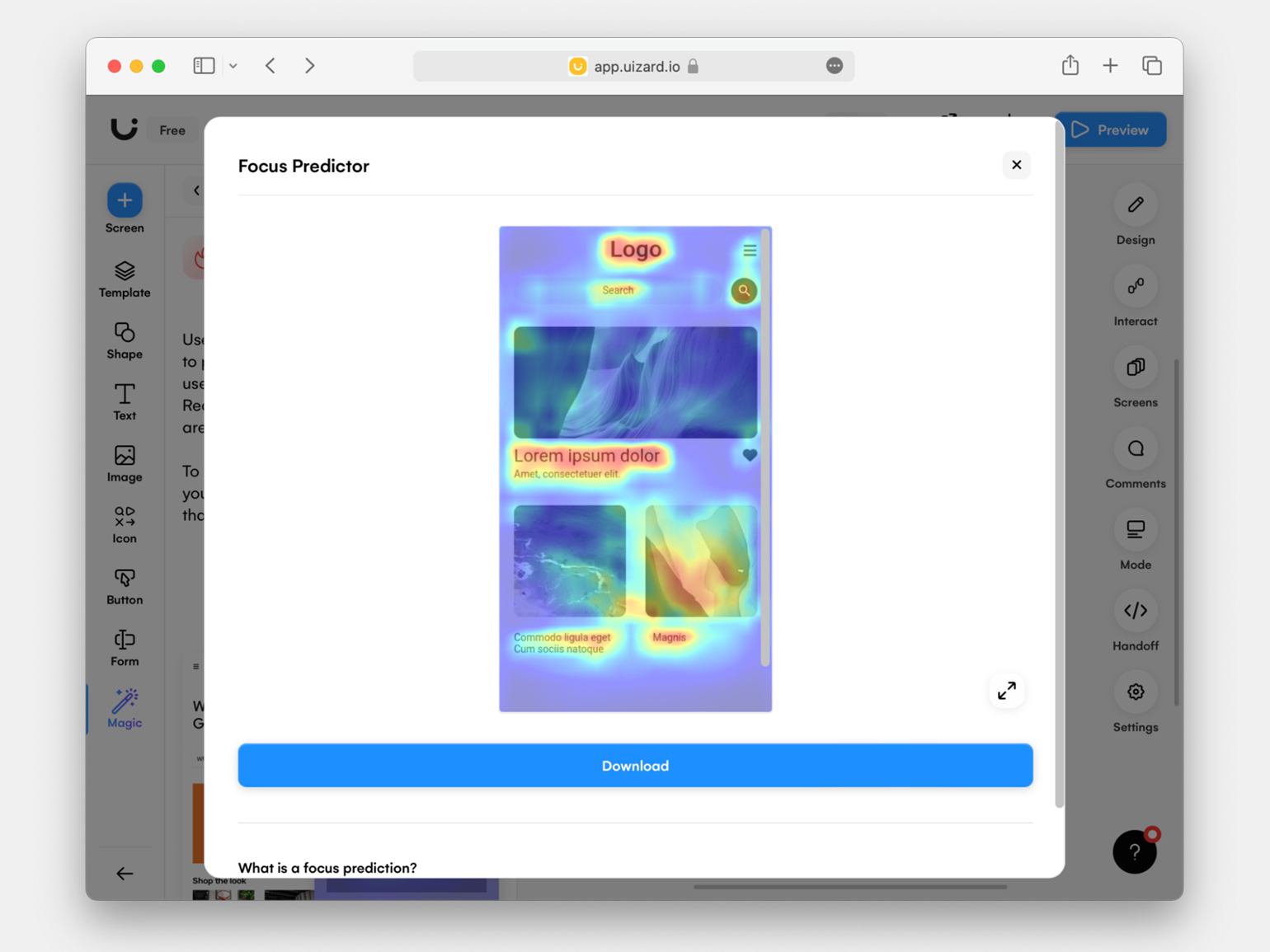Open the Mode panel

1136,540
